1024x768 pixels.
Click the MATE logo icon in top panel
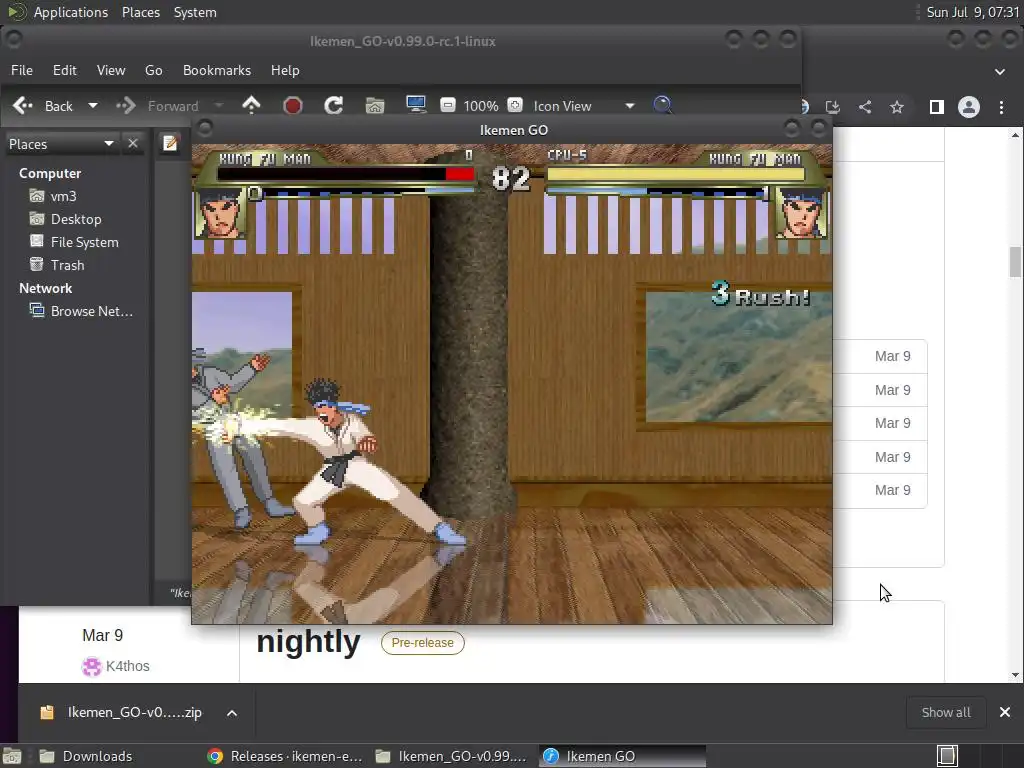16,12
